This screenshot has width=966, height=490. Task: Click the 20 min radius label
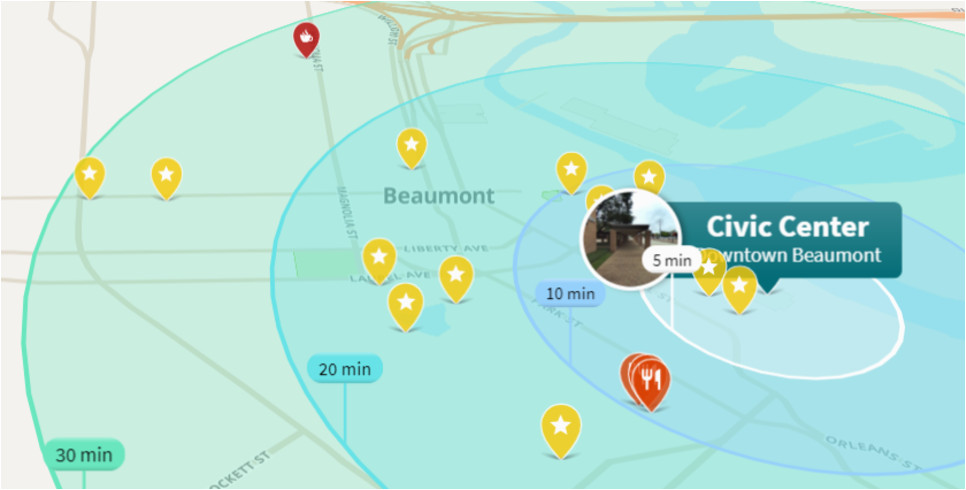pyautogui.click(x=345, y=369)
